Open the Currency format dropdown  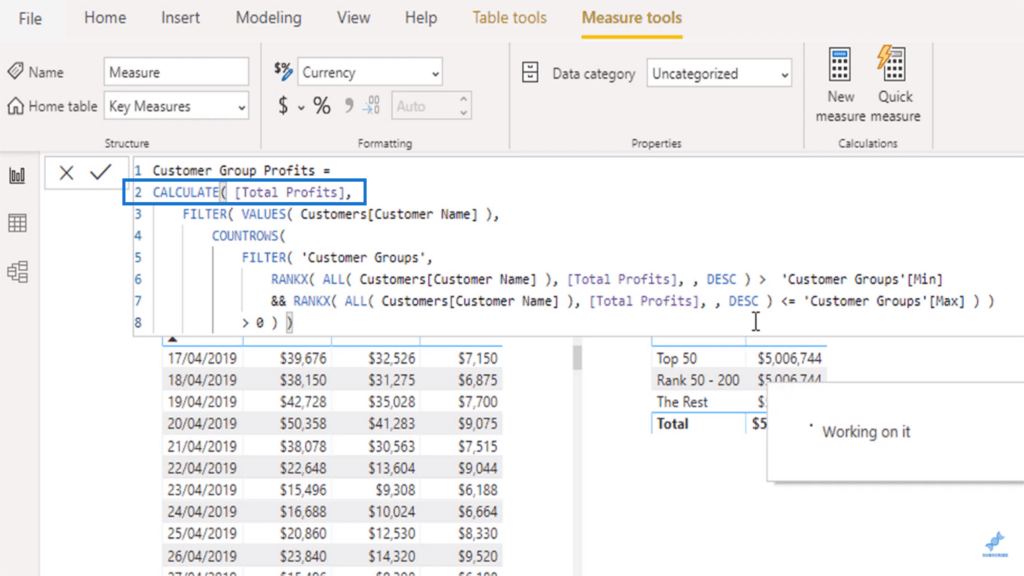pos(370,72)
